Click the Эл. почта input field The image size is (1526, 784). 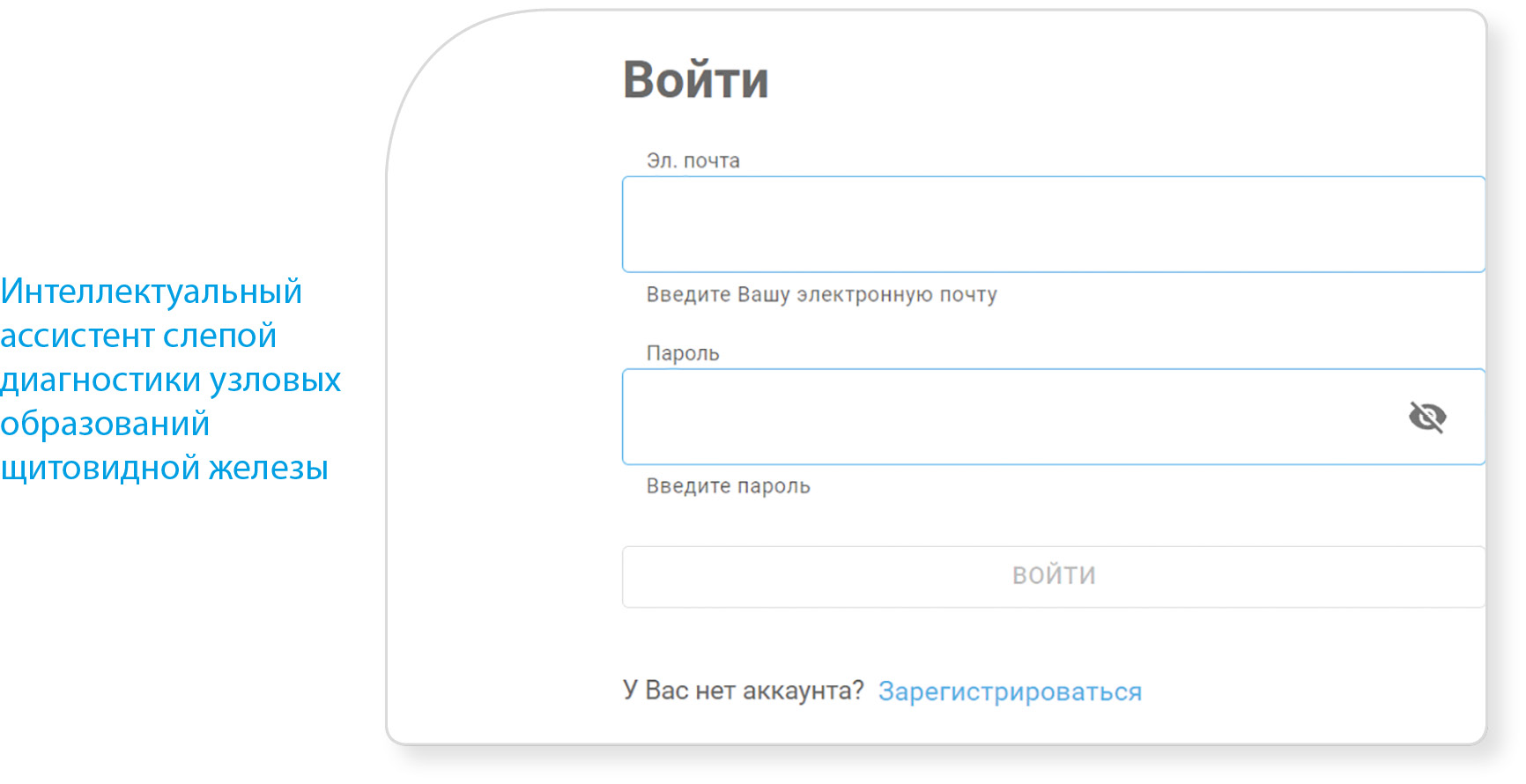pos(1053,225)
